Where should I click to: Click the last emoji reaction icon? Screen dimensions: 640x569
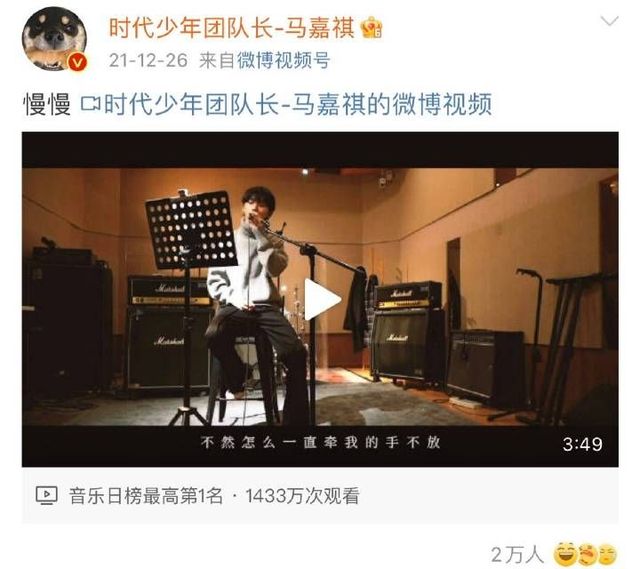pos(608,555)
